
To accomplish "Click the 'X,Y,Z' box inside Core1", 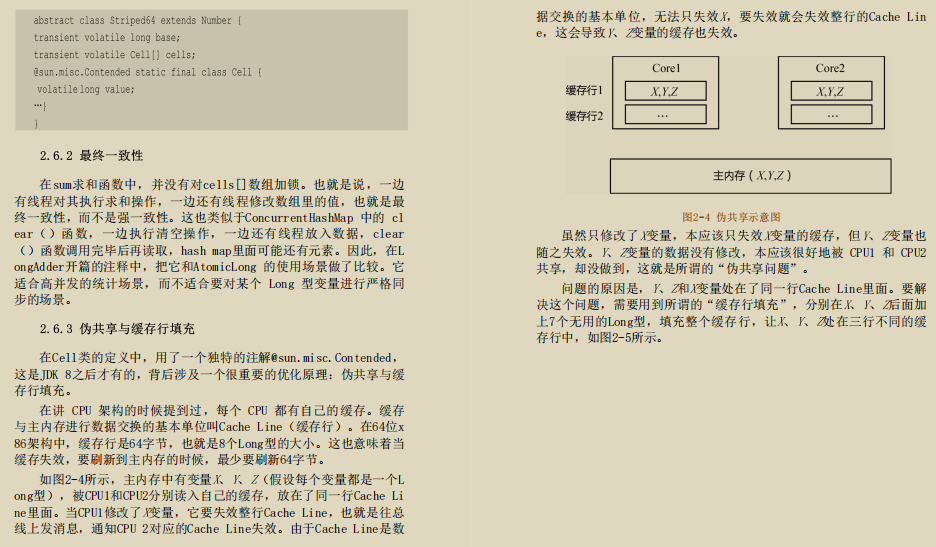I will click(666, 91).
